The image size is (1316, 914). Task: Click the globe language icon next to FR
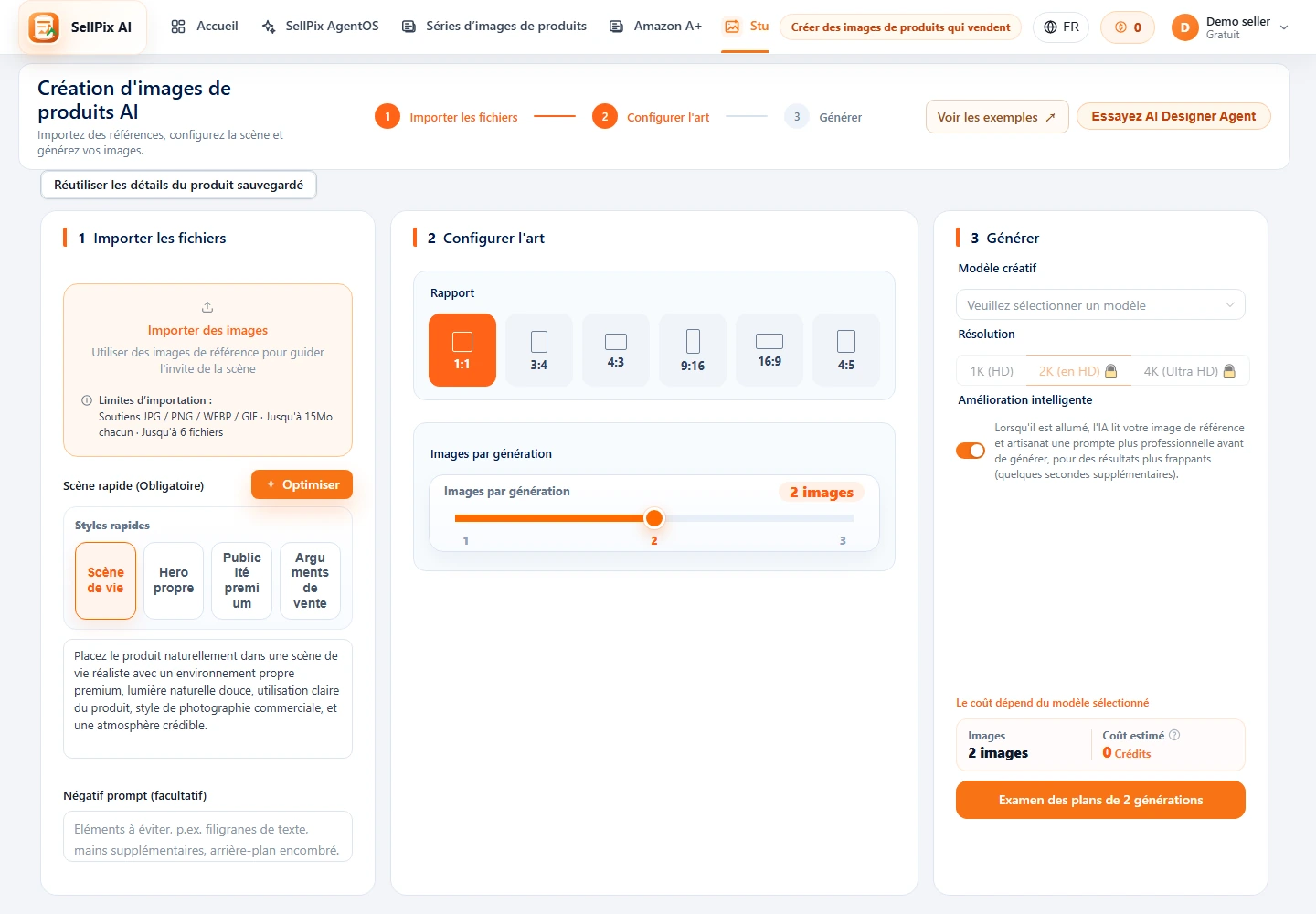coord(1051,27)
